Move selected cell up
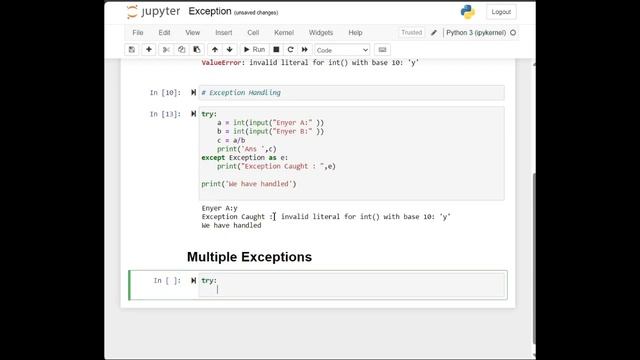This screenshot has height=360, width=640. [x=215, y=50]
